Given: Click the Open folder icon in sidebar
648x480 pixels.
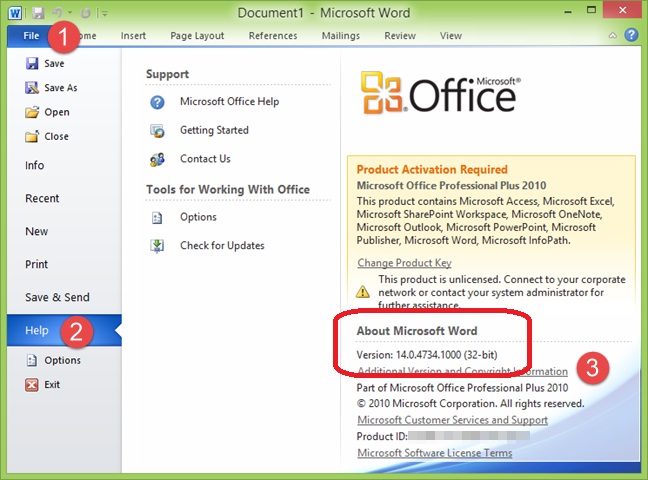Looking at the screenshot, I should click(32, 112).
